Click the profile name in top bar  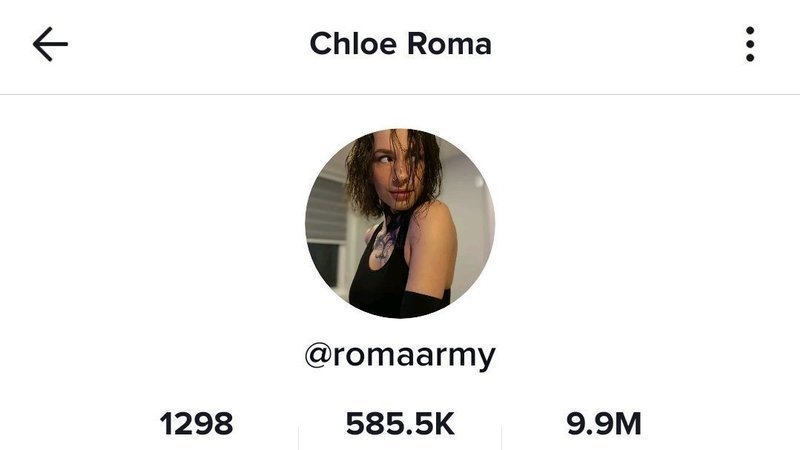click(401, 44)
